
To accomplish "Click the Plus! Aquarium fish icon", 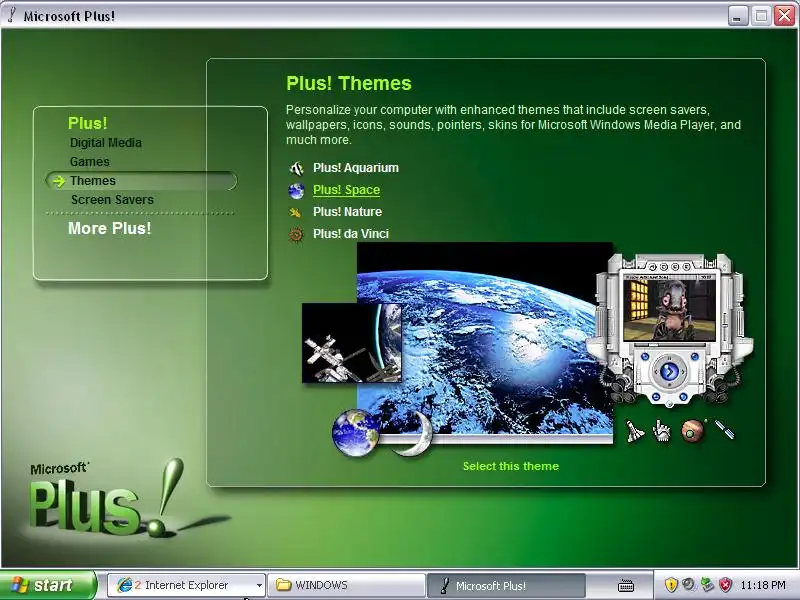I will tap(296, 168).
